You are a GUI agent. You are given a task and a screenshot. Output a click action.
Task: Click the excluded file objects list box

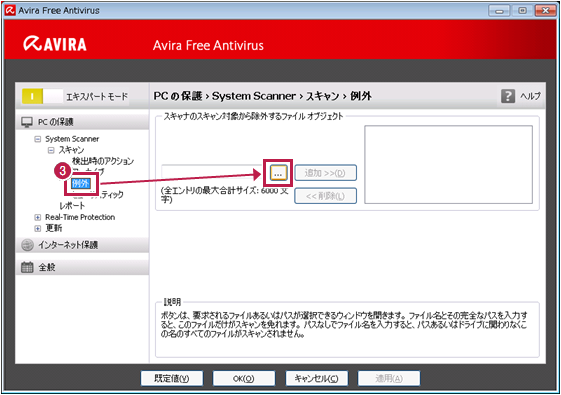pyautogui.click(x=448, y=165)
